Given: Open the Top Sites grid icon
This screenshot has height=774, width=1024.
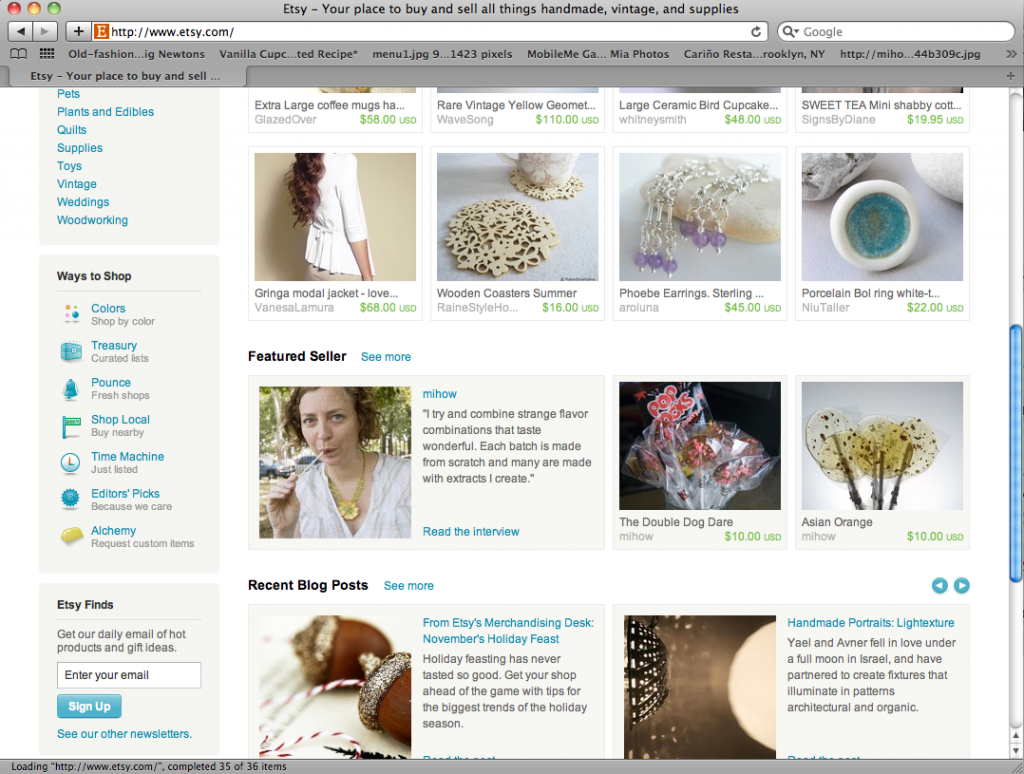Looking at the screenshot, I should point(47,54).
